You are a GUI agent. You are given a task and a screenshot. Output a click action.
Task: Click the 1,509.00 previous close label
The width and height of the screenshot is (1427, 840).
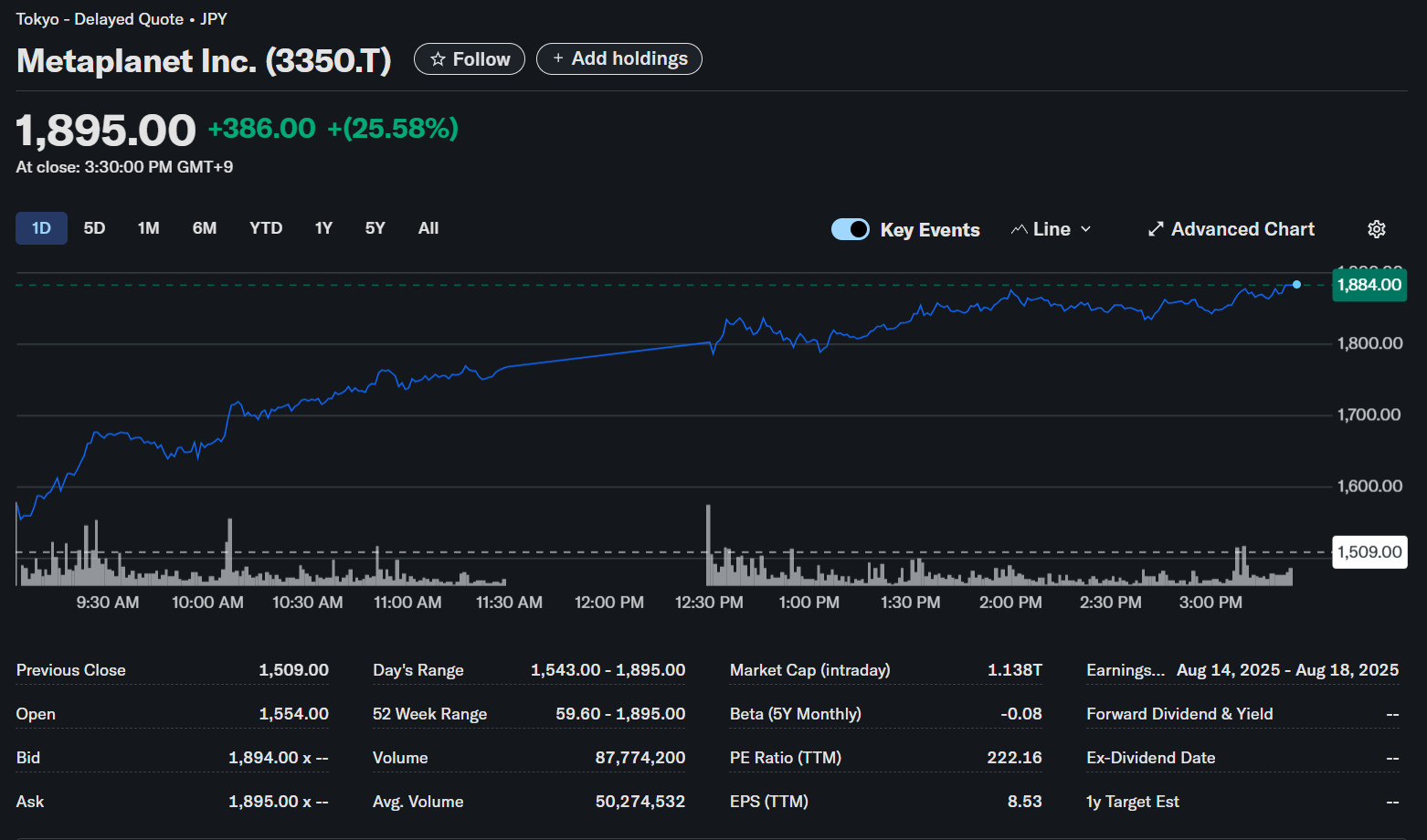click(1369, 552)
